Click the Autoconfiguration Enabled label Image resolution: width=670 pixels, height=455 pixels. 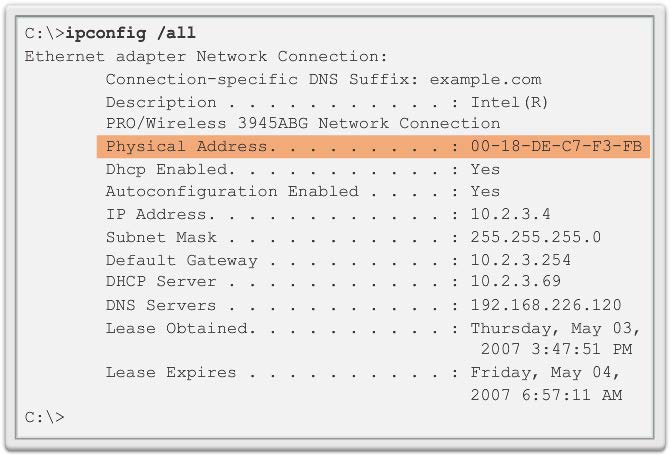pyautogui.click(x=232, y=191)
